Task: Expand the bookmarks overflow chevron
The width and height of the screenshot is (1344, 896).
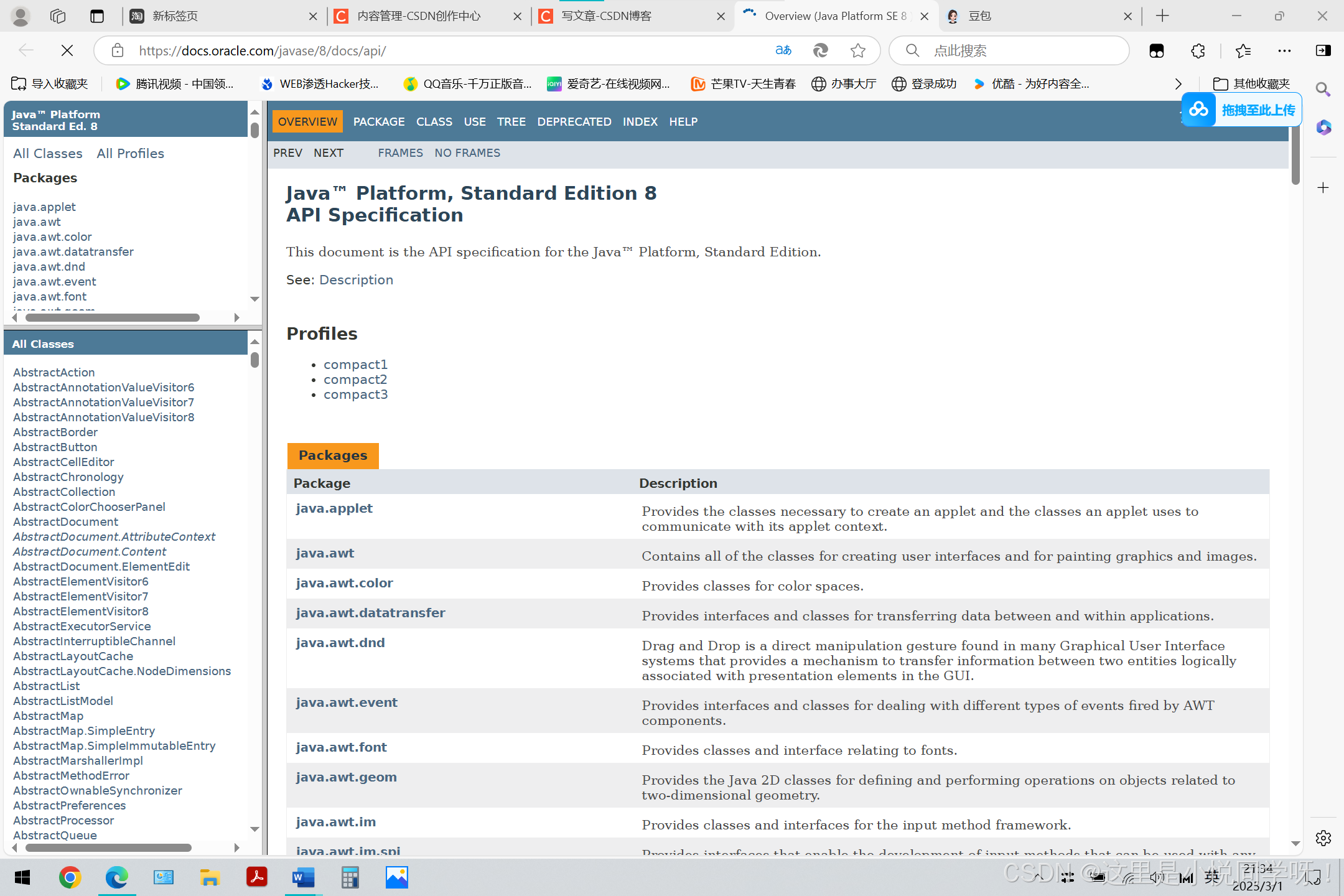Action: click(x=1178, y=84)
